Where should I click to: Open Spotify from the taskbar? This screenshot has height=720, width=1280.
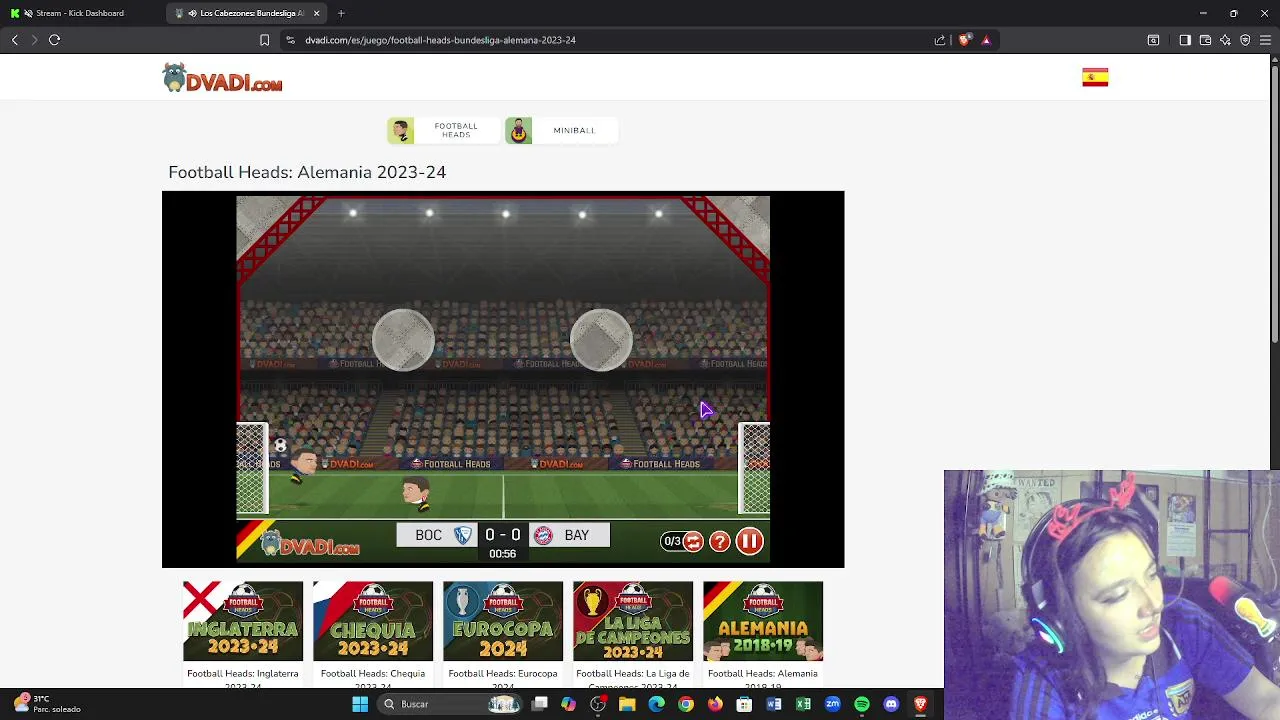click(862, 704)
